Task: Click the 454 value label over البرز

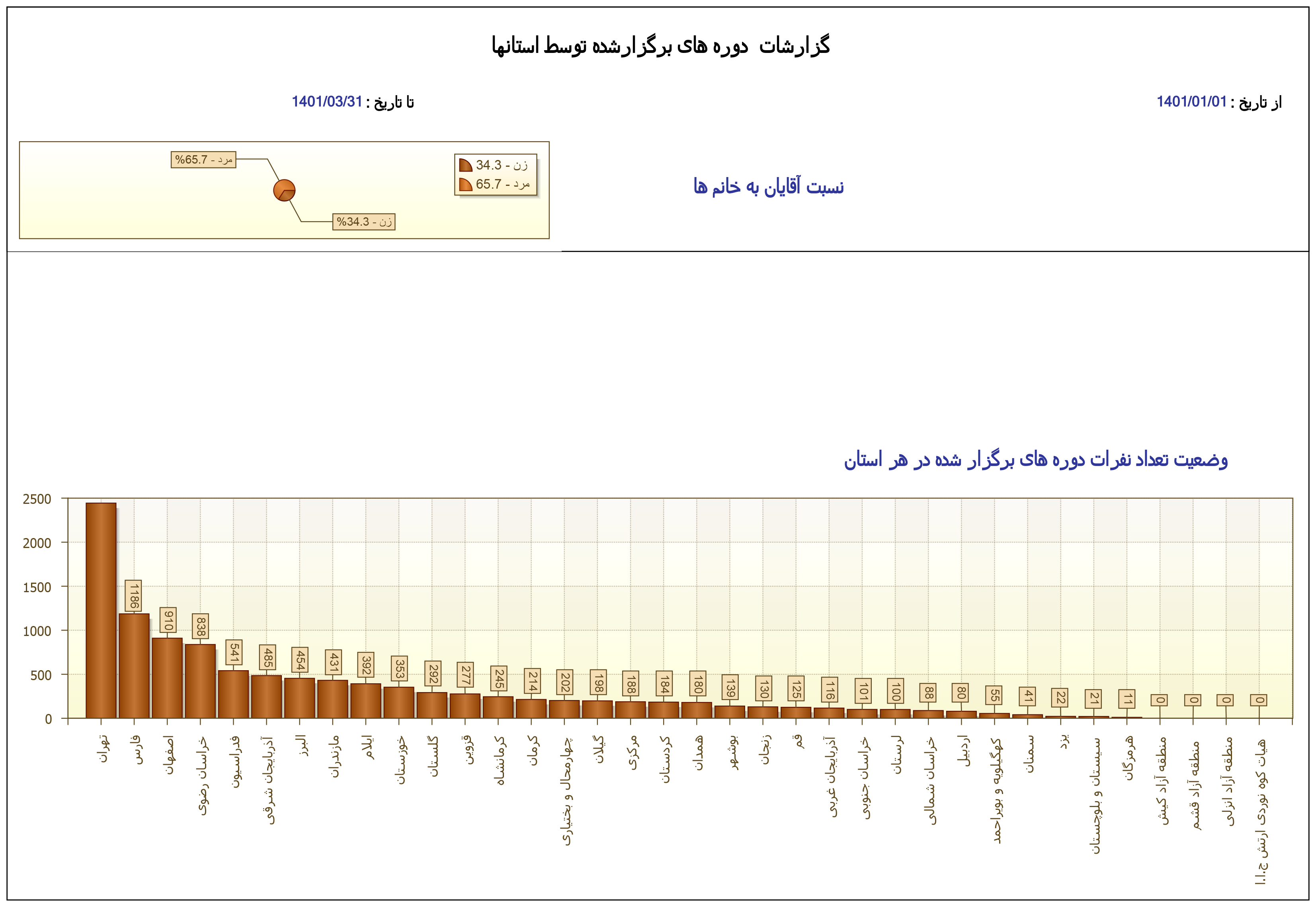Action: (300, 660)
